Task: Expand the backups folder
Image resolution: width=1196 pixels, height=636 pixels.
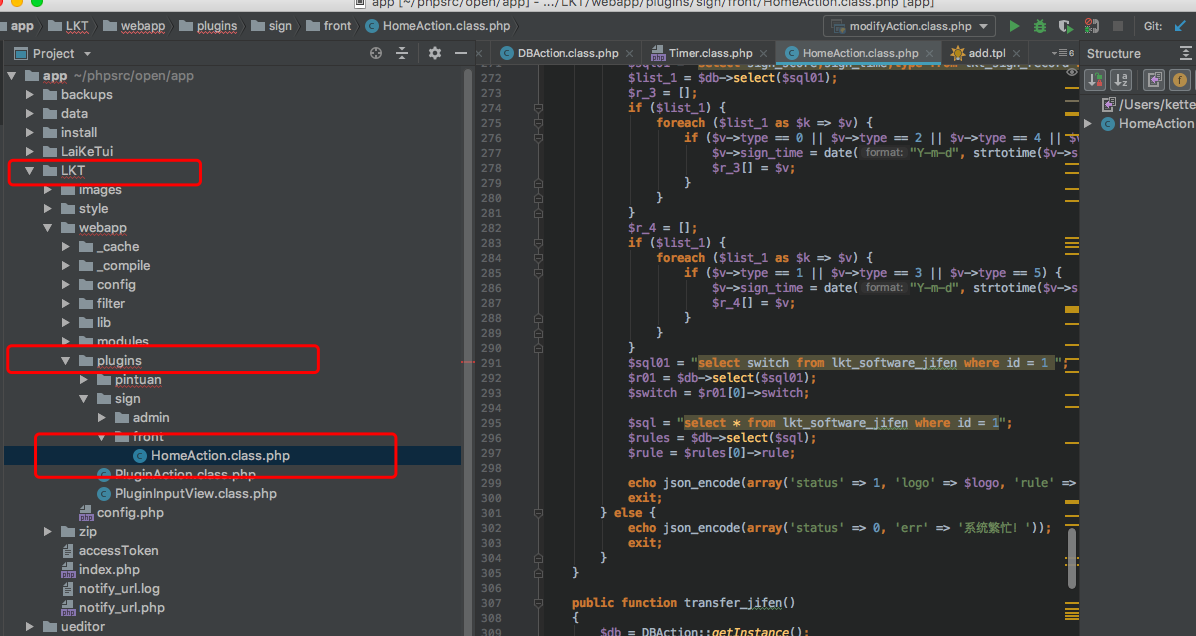Action: tap(30, 95)
